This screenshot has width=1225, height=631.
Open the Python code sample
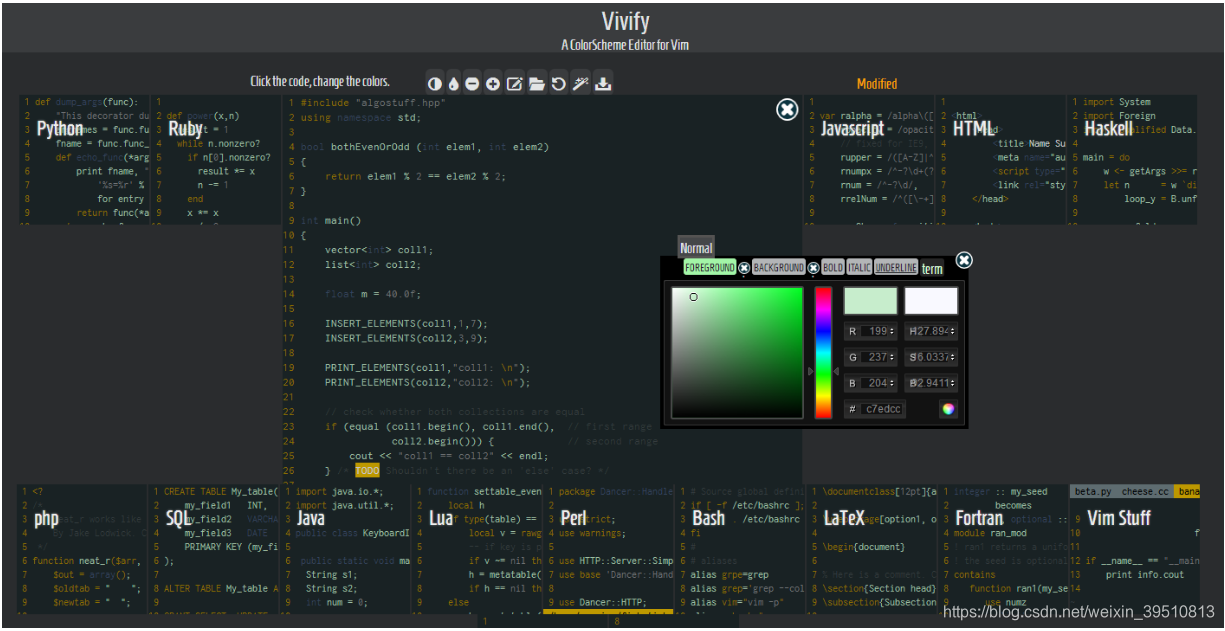click(x=60, y=129)
